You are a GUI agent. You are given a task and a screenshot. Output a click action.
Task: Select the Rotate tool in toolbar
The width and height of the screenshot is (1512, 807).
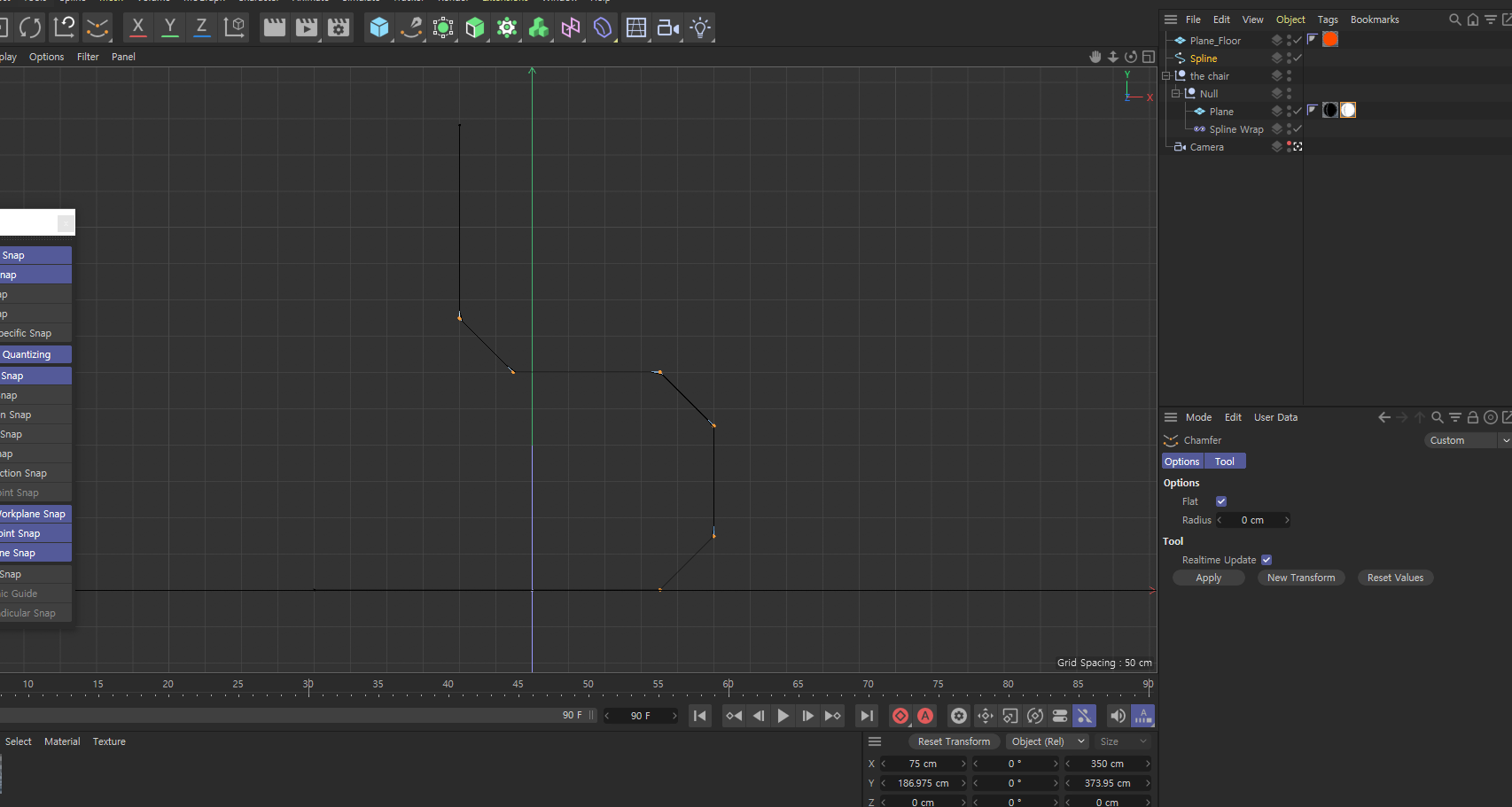(x=30, y=27)
